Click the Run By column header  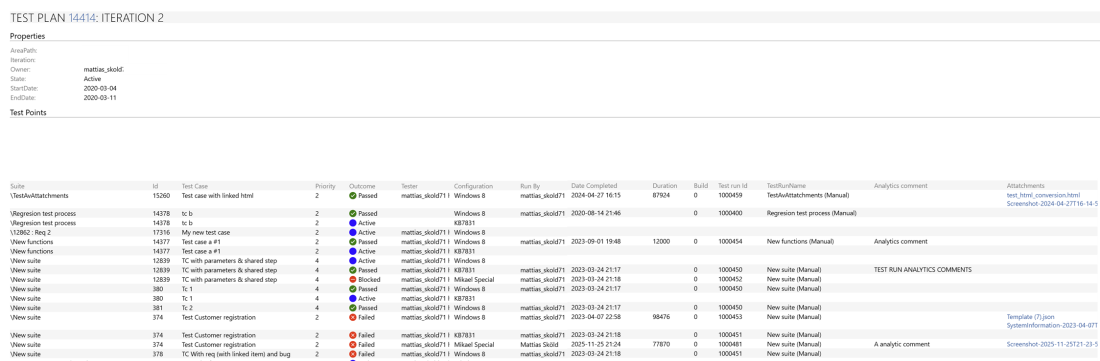(x=531, y=186)
